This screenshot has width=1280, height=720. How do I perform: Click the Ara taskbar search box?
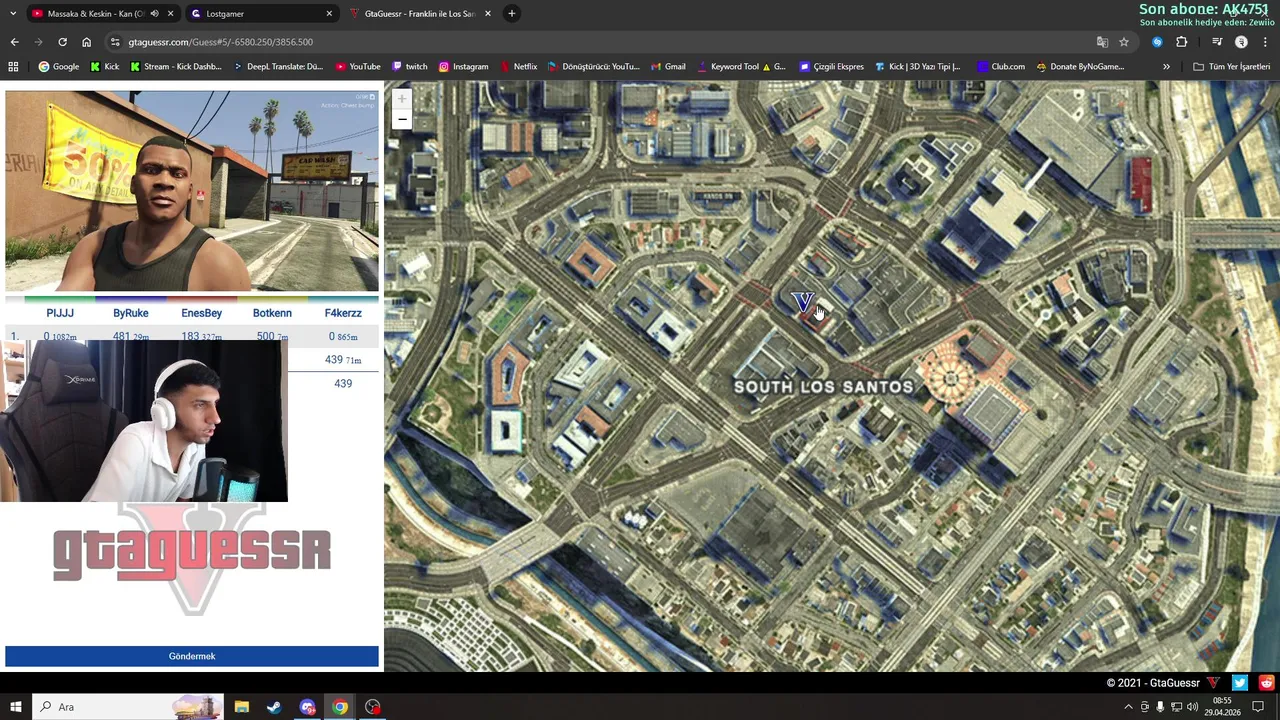coord(127,707)
